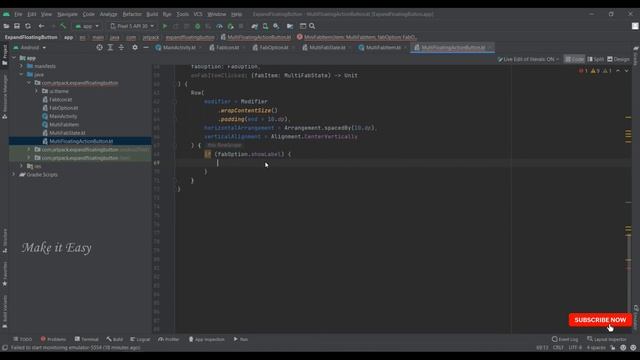Click the Select Opened File target icon
The height and width of the screenshot is (360, 640).
click(100, 47)
